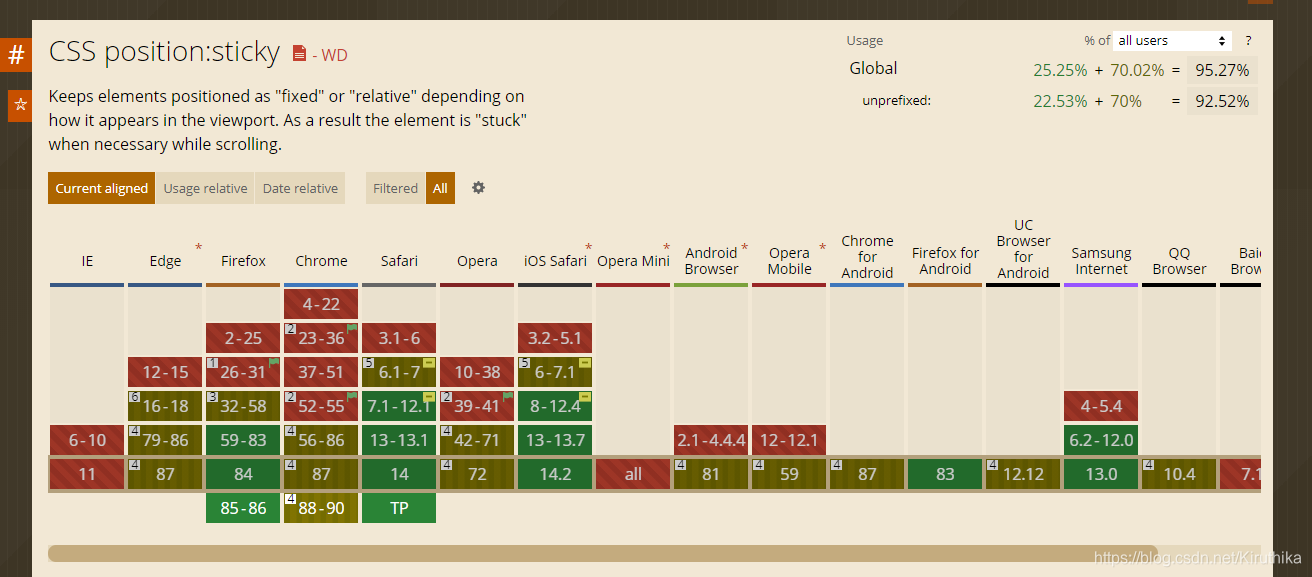Click the QQ Browser column header
The image size is (1312, 577).
[1179, 261]
